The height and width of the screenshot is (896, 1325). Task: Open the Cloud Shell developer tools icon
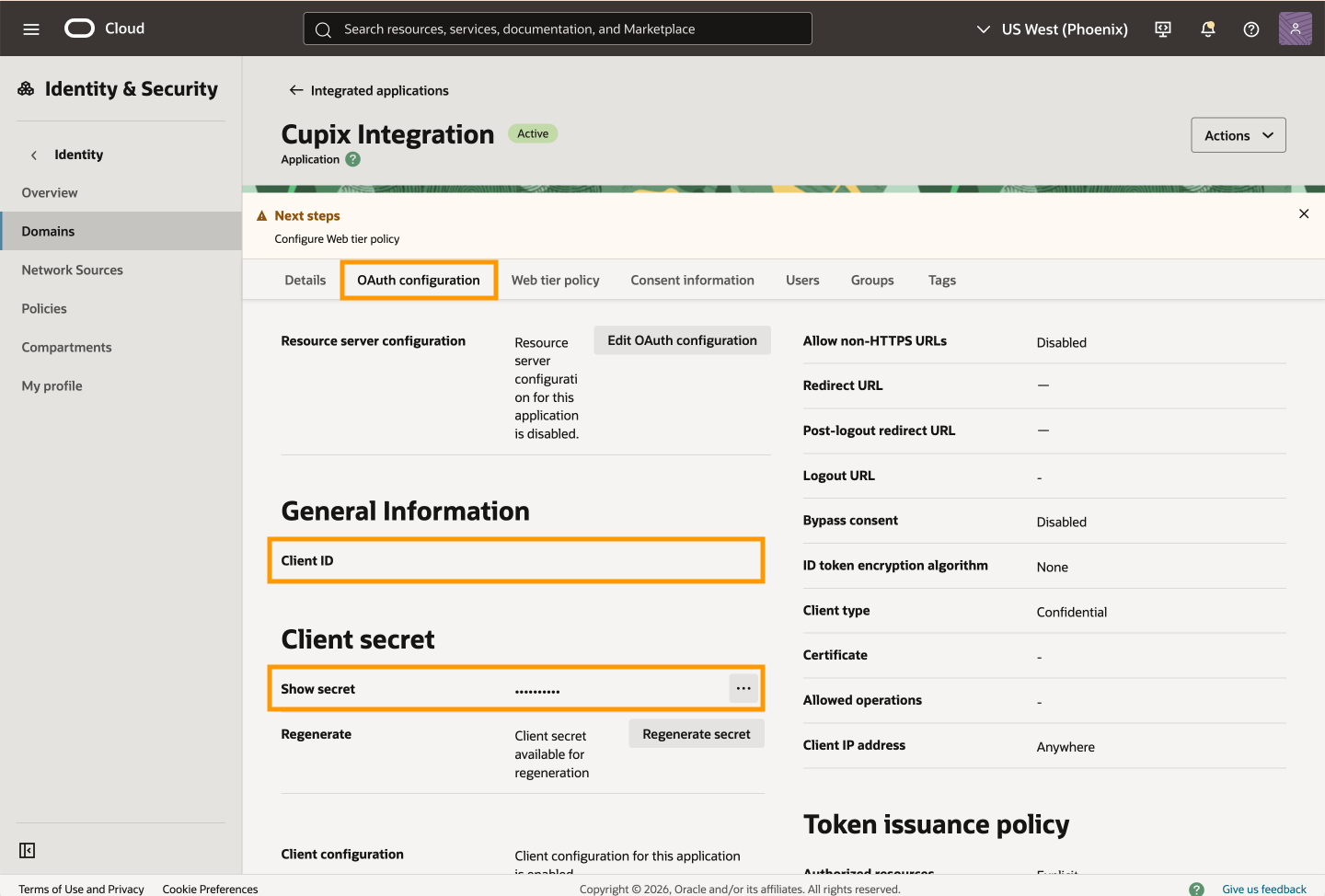point(1163,29)
